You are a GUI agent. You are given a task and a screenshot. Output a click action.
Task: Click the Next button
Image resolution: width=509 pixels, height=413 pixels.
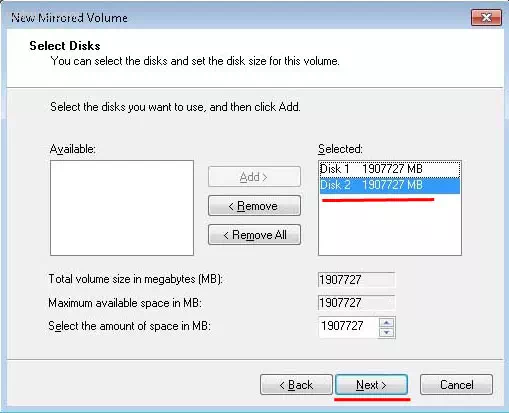tap(371, 385)
